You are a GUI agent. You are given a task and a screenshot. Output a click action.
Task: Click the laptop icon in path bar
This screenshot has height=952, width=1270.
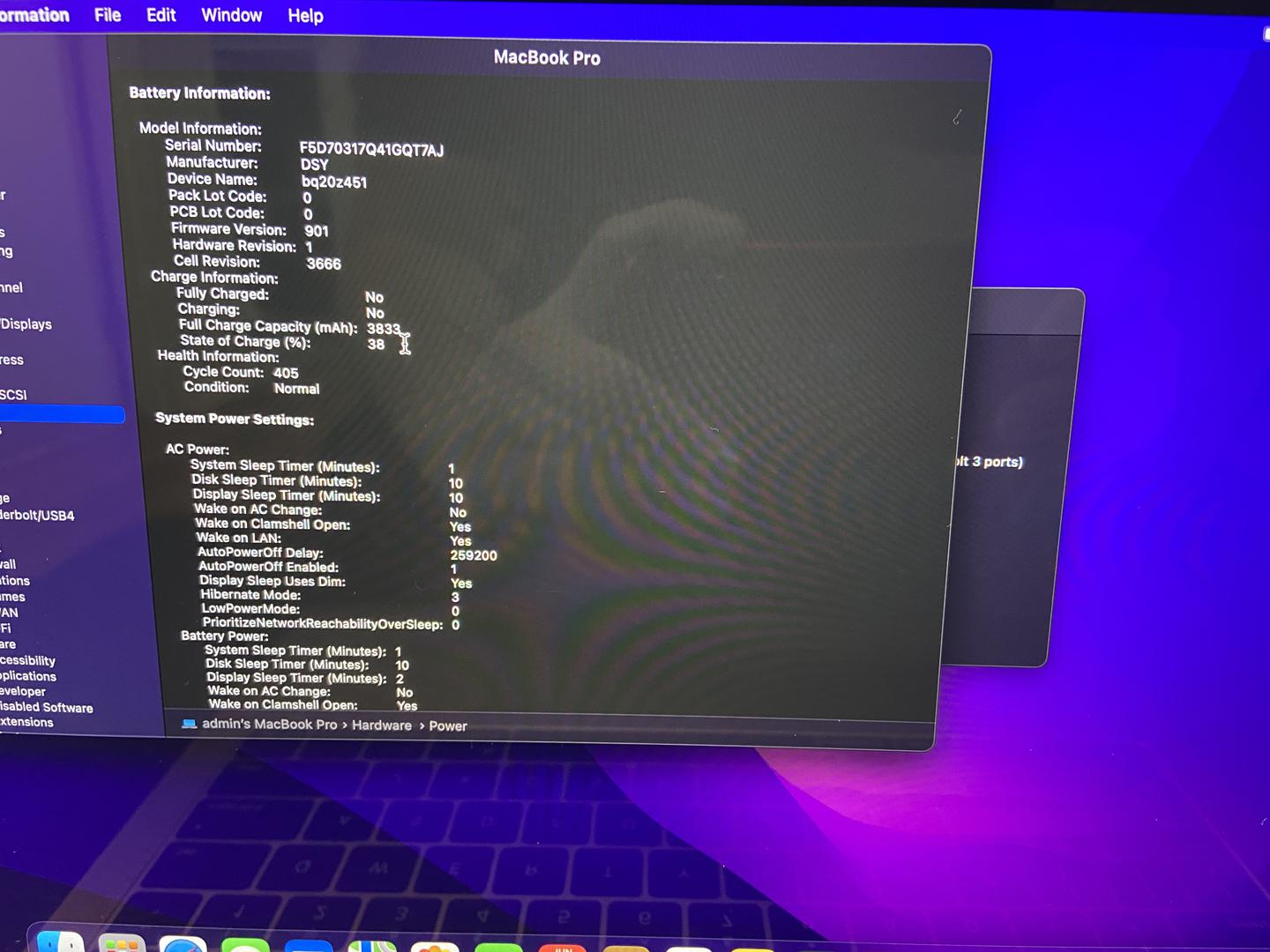click(189, 724)
